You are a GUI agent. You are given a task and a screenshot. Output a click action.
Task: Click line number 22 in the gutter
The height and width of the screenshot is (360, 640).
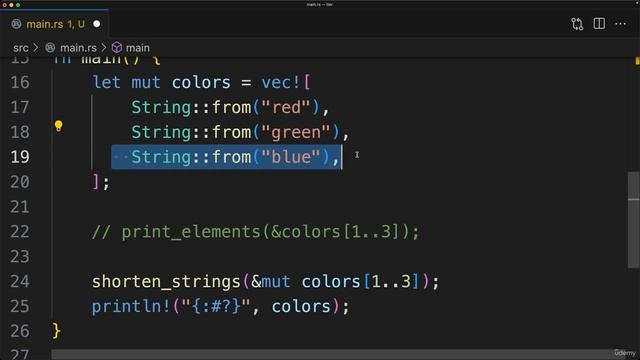[x=20, y=232]
